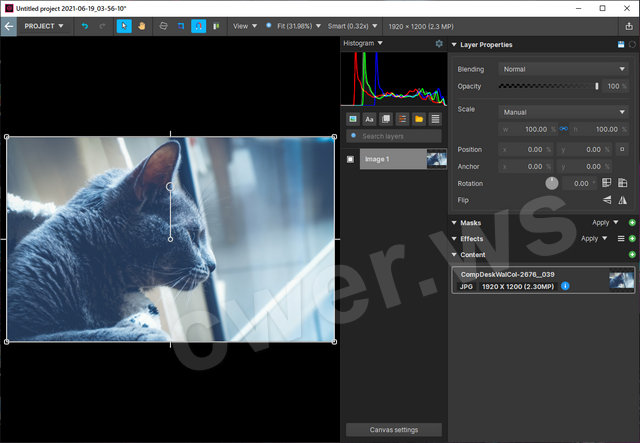
Task: Click the export icon at top right
Action: [x=629, y=25]
